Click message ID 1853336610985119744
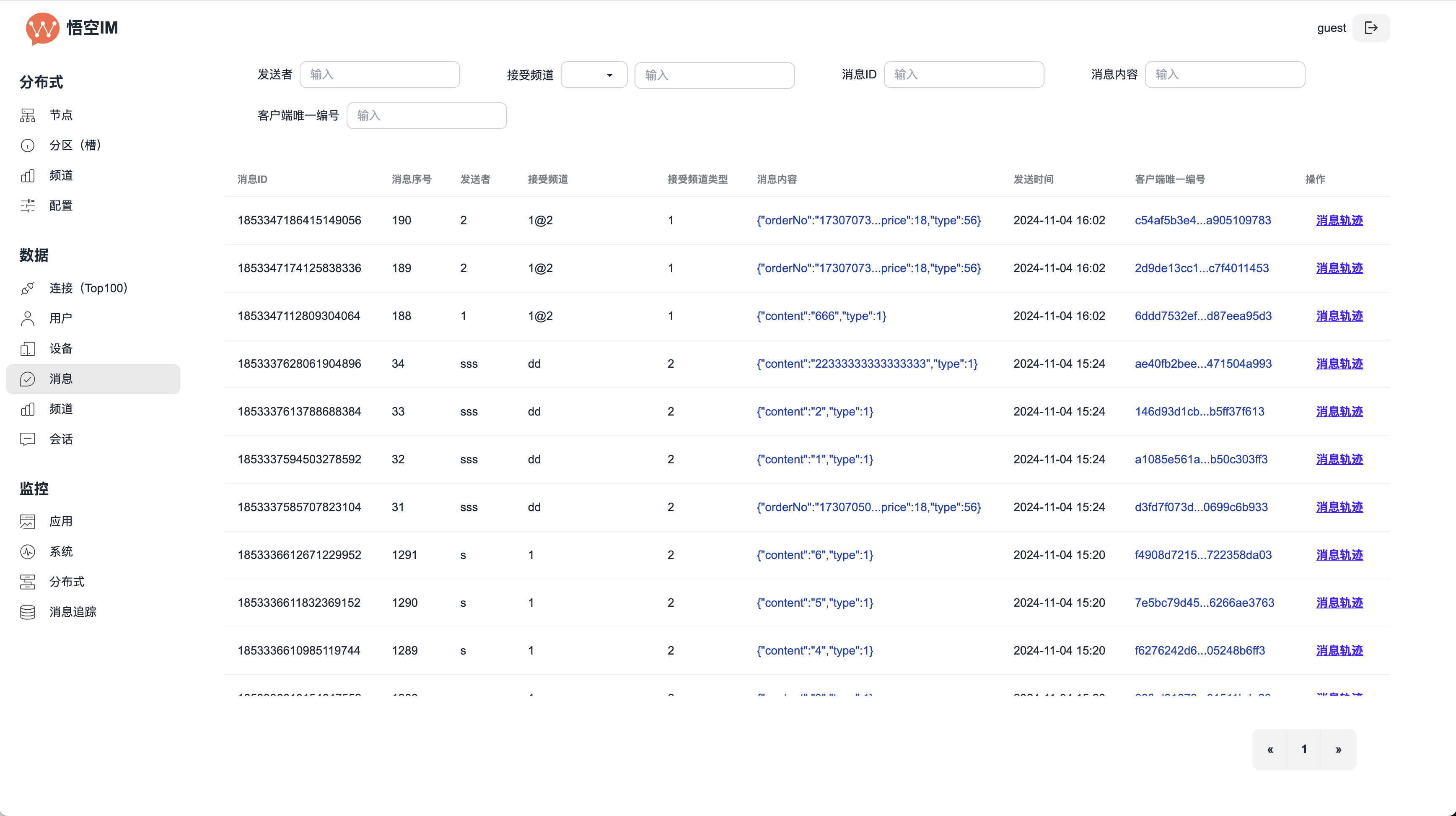The height and width of the screenshot is (816, 1456). 298,650
